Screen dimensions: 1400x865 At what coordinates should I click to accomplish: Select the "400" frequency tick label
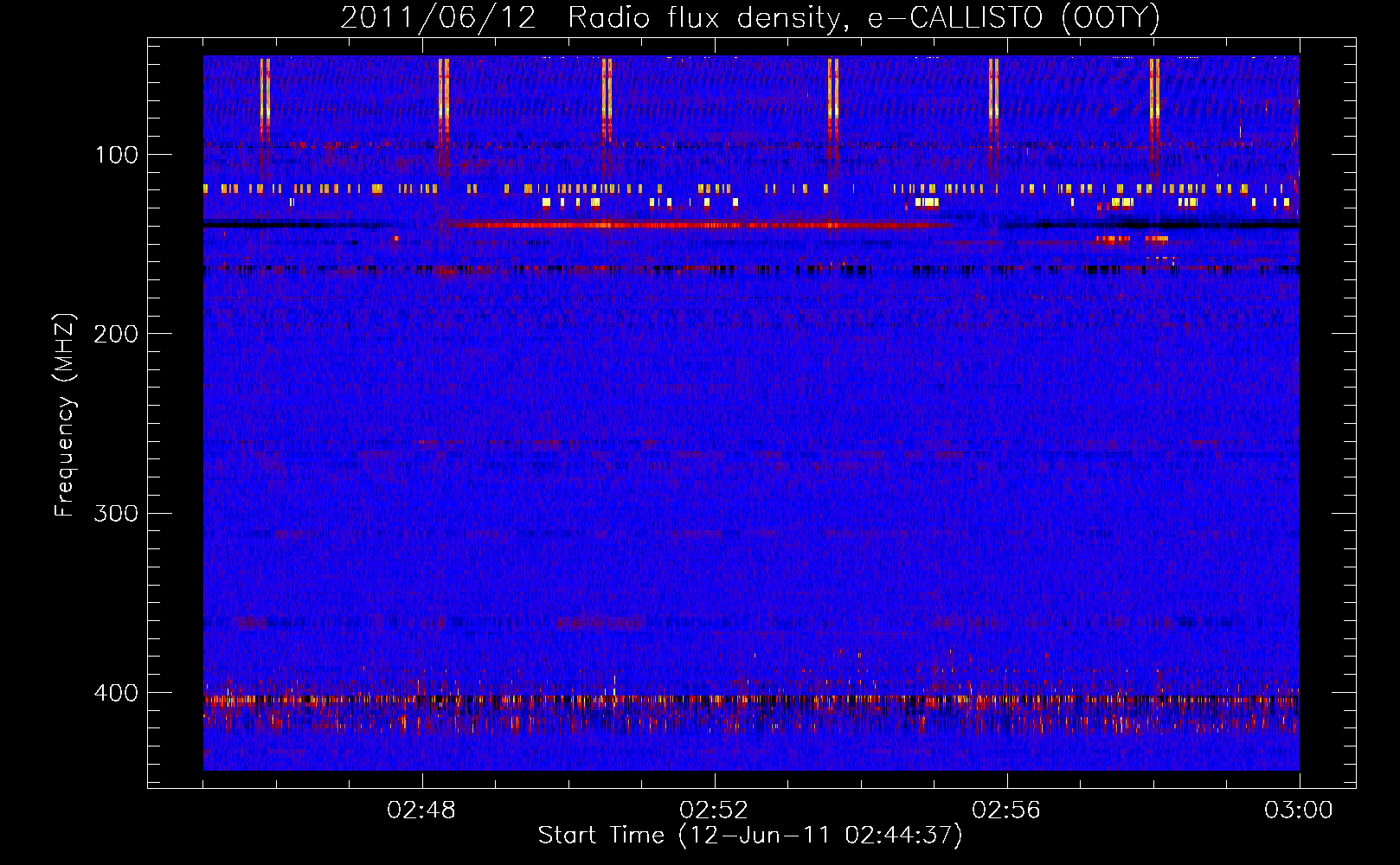point(116,693)
